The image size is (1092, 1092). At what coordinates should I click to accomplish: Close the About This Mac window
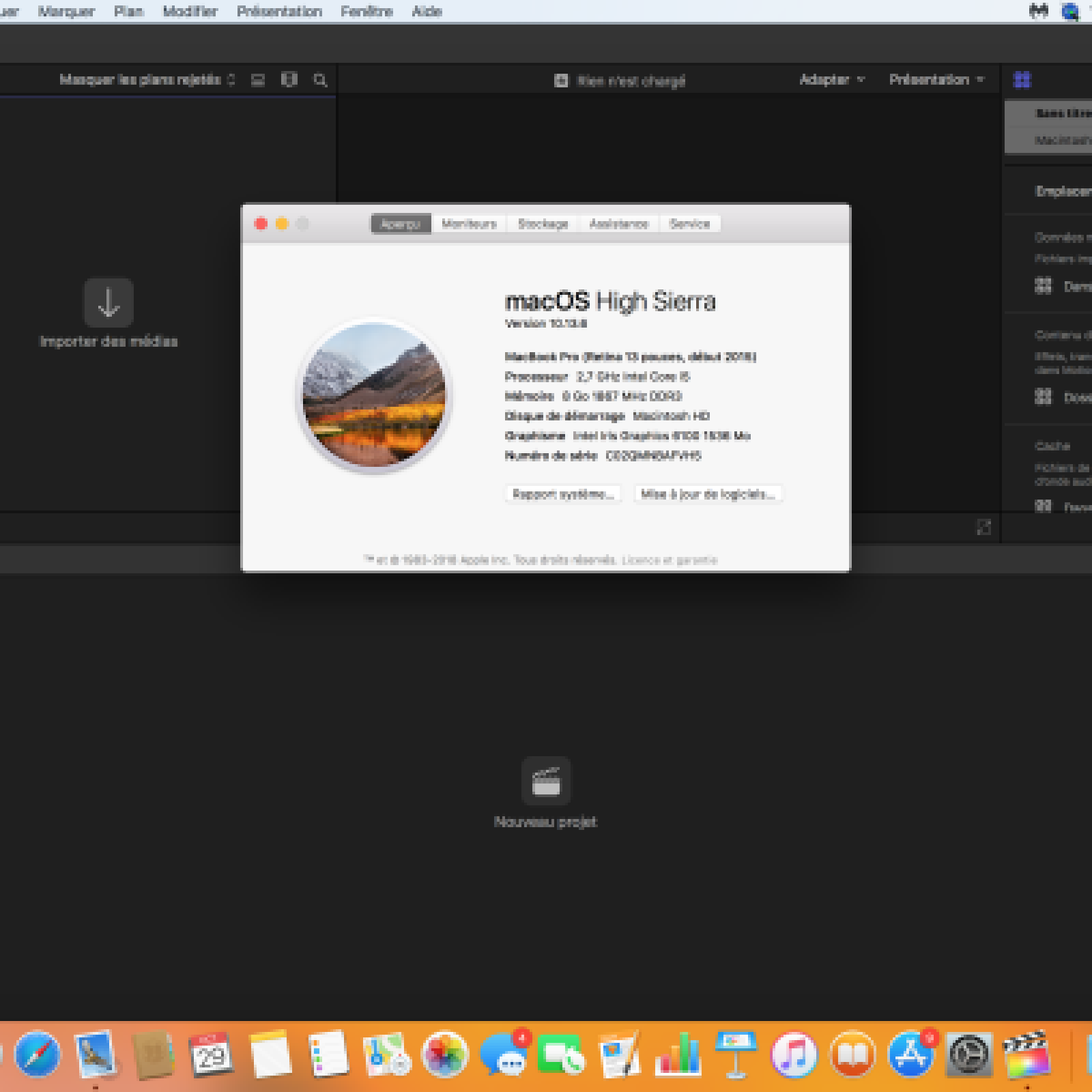(x=261, y=224)
